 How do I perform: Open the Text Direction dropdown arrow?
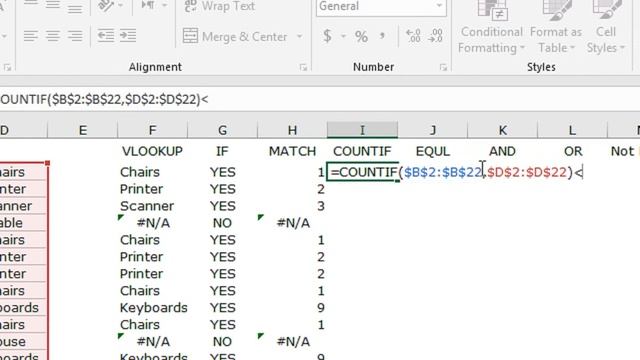pos(164,6)
